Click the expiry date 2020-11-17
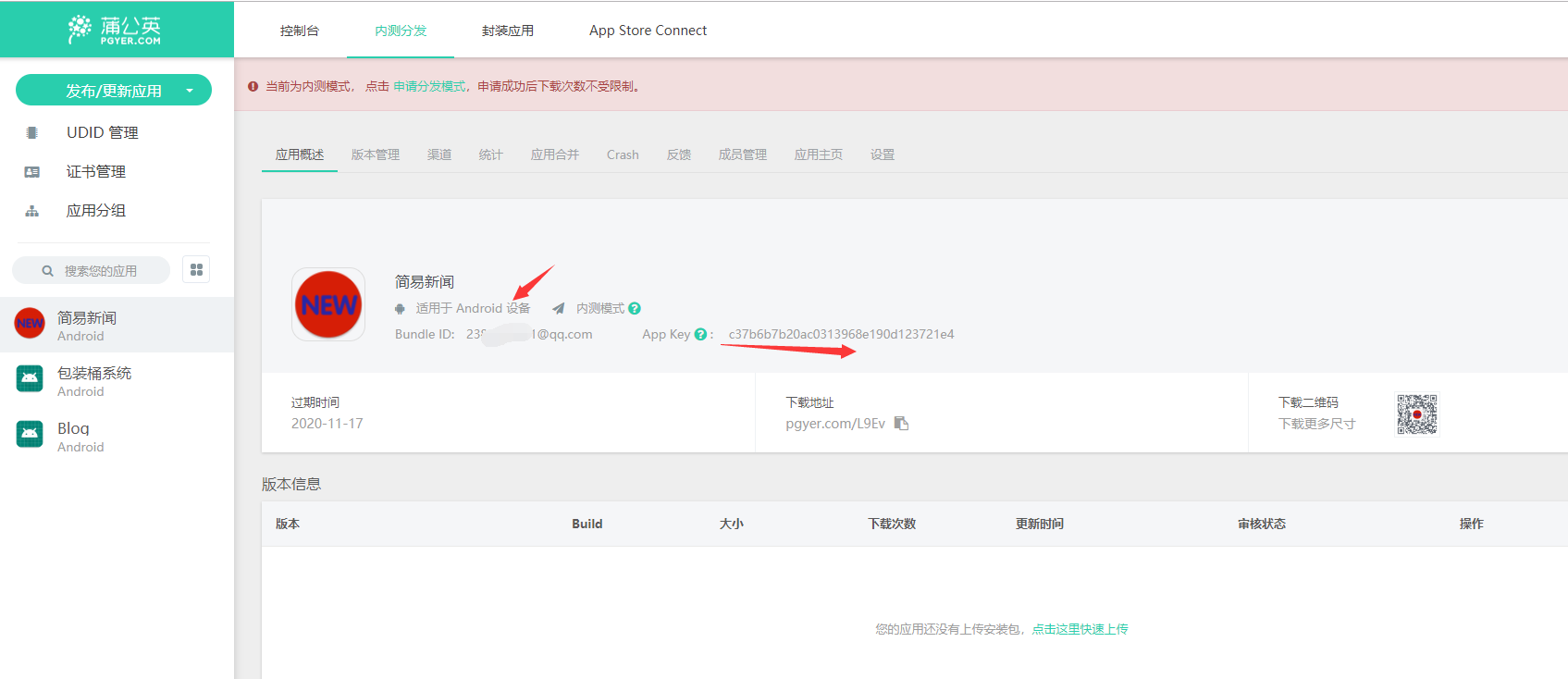Screen dimensions: 1568x679 point(327,424)
